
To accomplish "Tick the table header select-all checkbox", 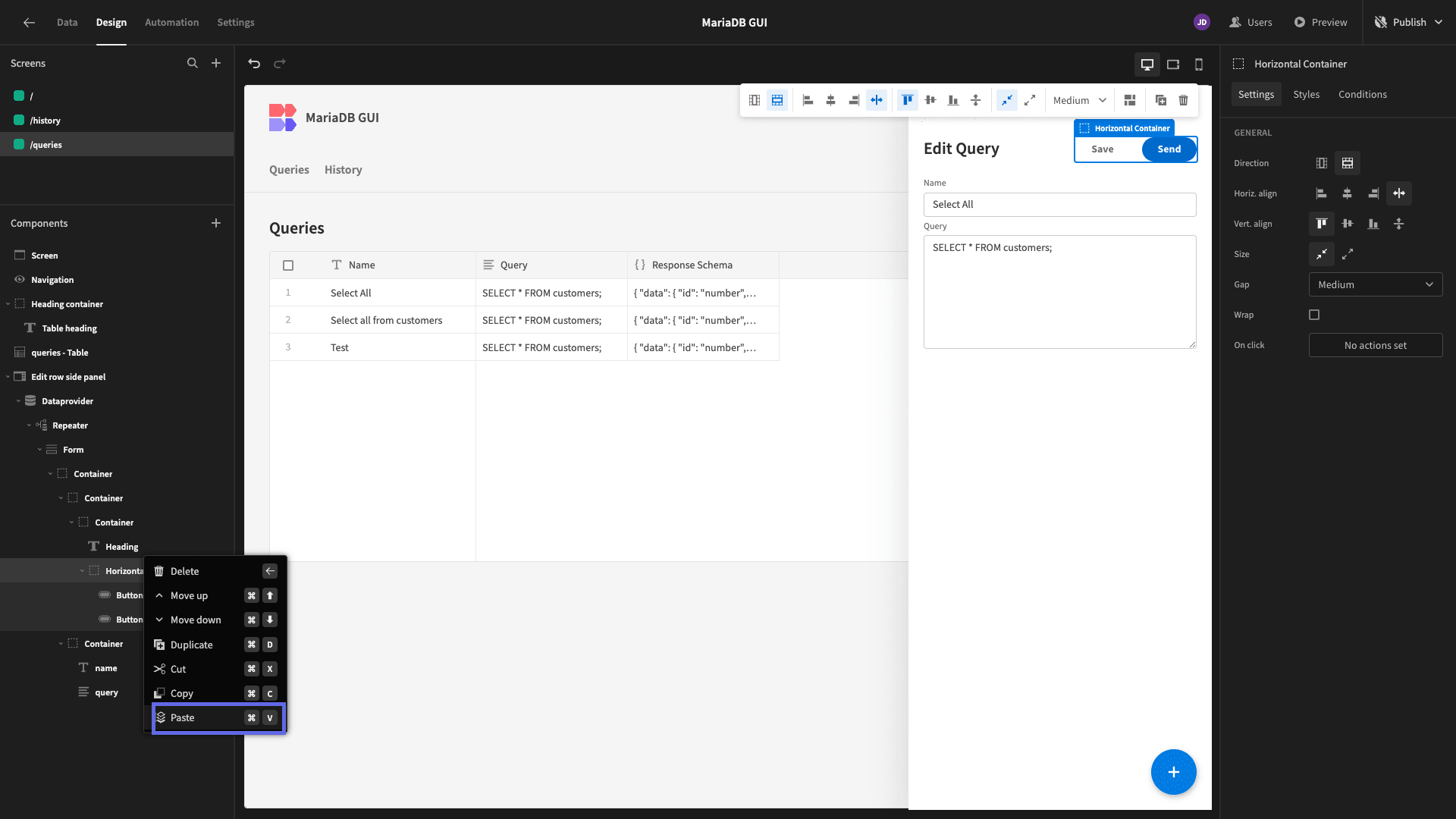I will tap(288, 265).
